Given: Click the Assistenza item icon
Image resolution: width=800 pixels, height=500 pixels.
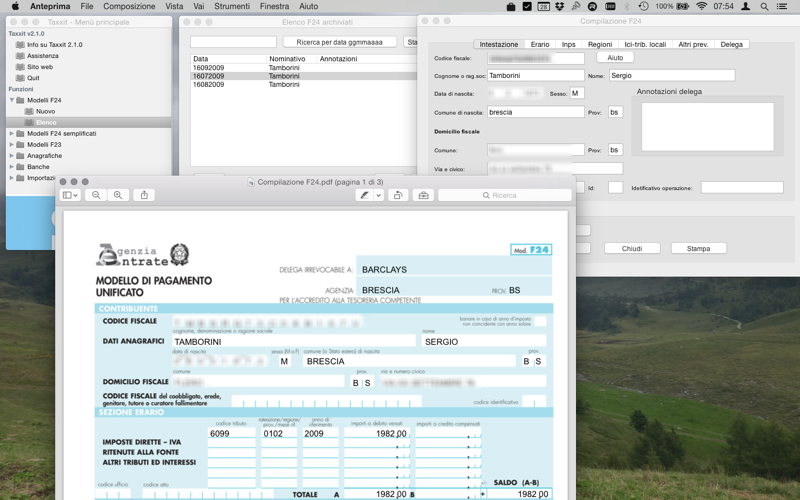Looking at the screenshot, I should point(20,56).
